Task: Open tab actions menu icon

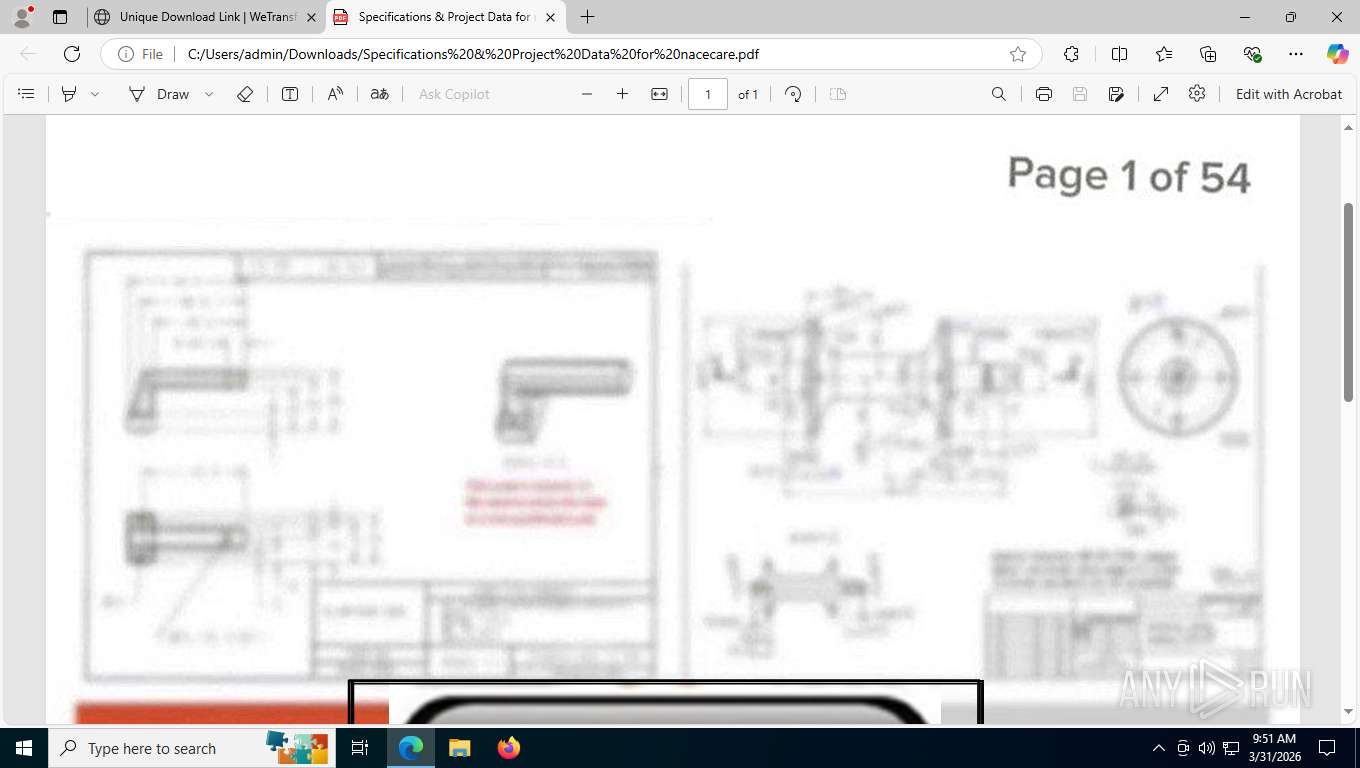Action: point(60,17)
